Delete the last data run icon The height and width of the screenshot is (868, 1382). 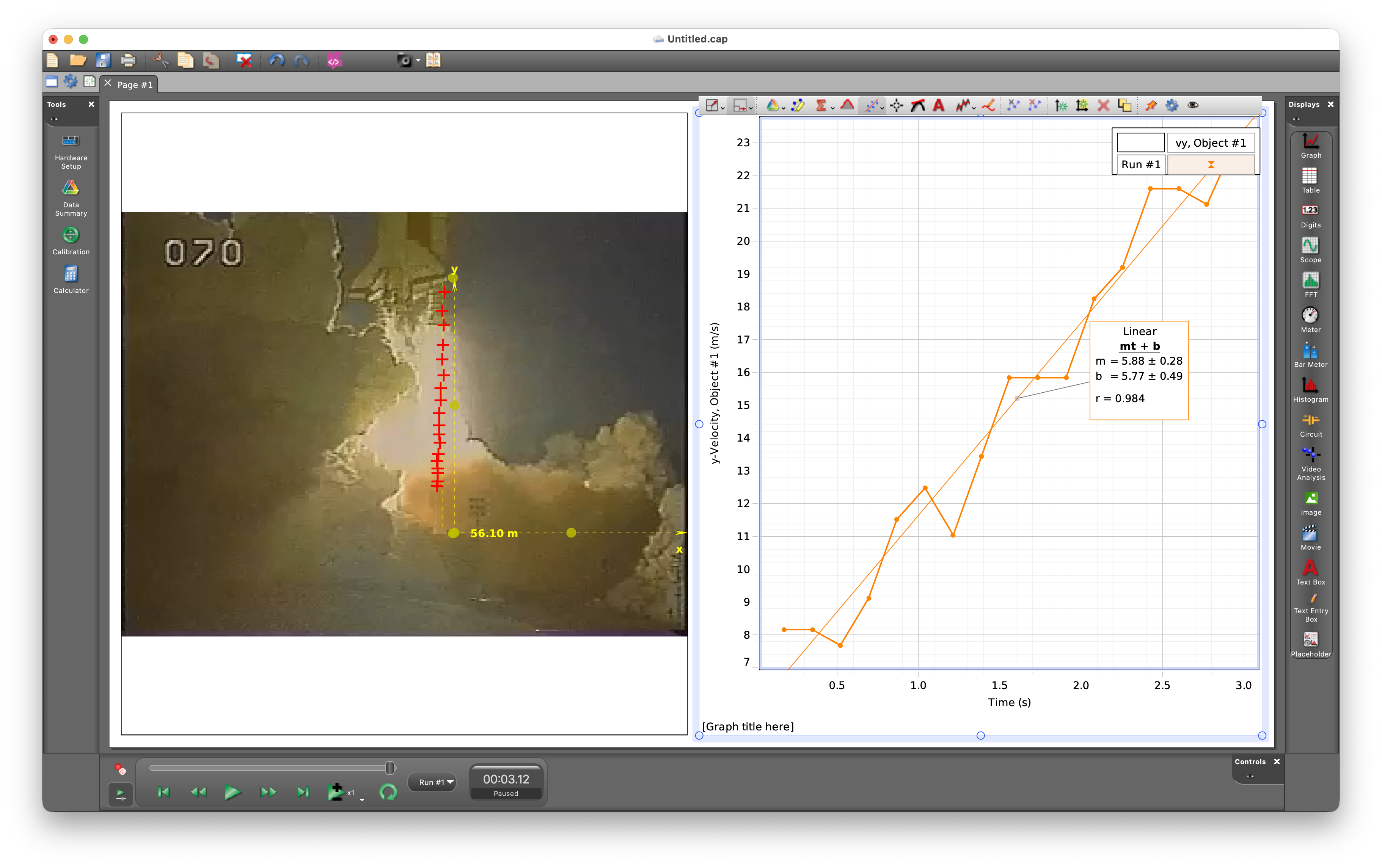pos(244,60)
